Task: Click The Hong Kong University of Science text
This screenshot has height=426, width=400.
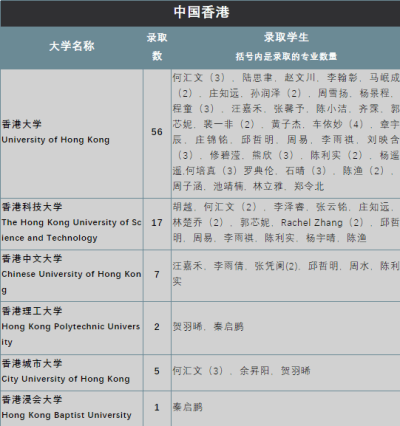Action: (71, 230)
